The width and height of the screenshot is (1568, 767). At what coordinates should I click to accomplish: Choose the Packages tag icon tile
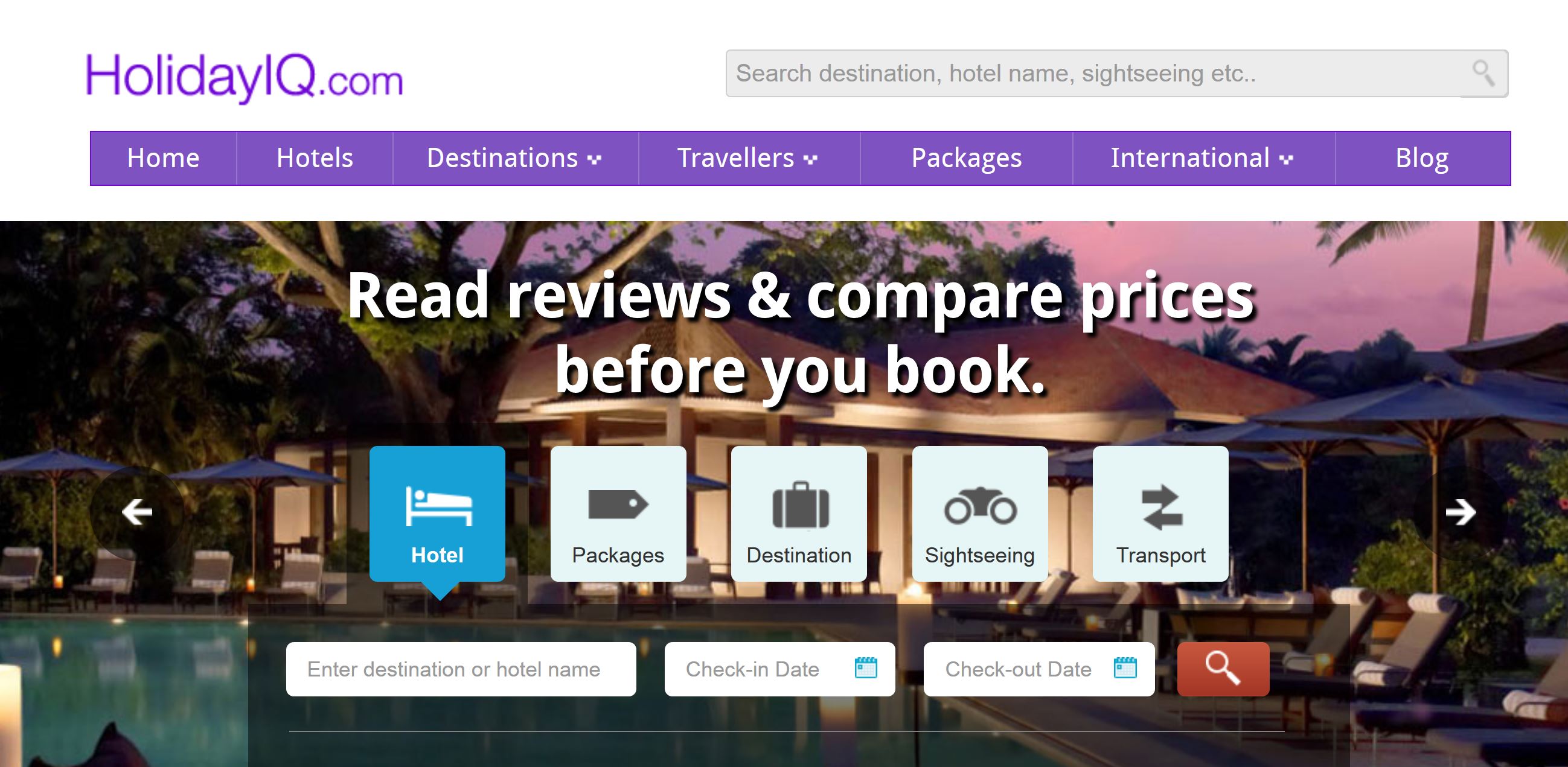(618, 514)
